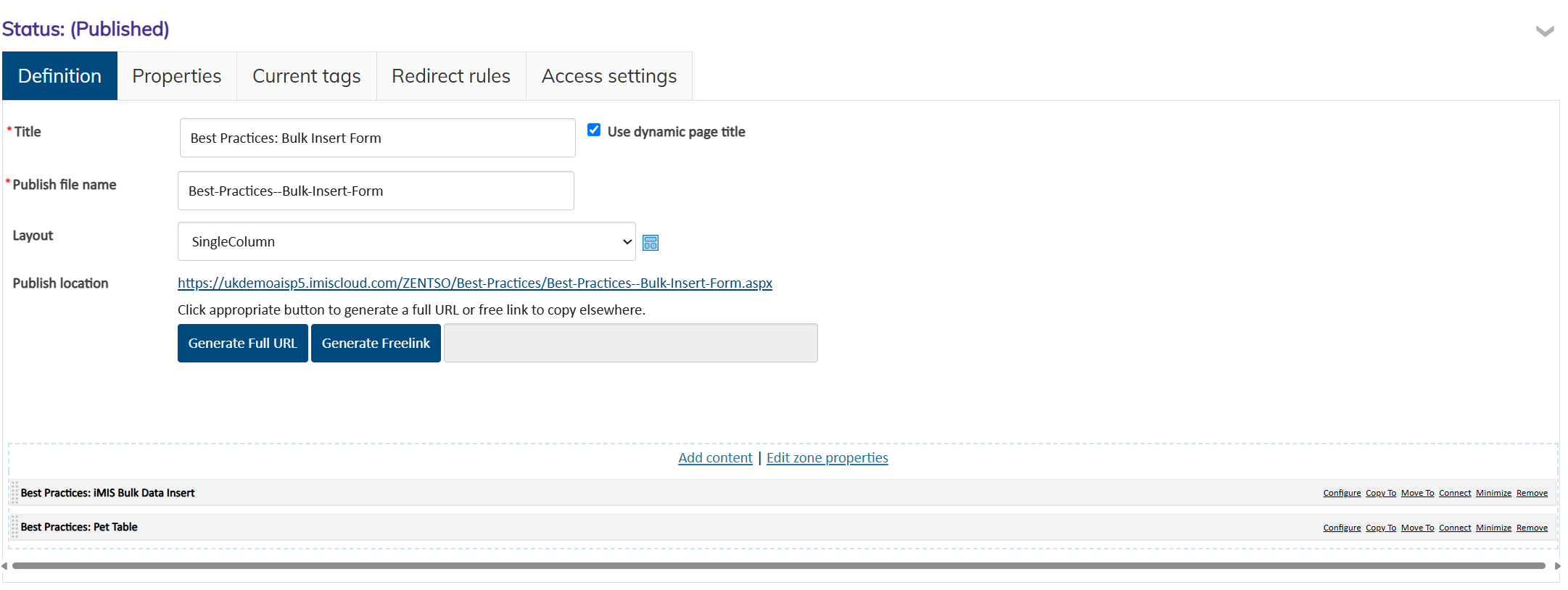Configure the iMIS Bulk Data Insert item
The height and width of the screenshot is (590, 1568).
tap(1342, 493)
